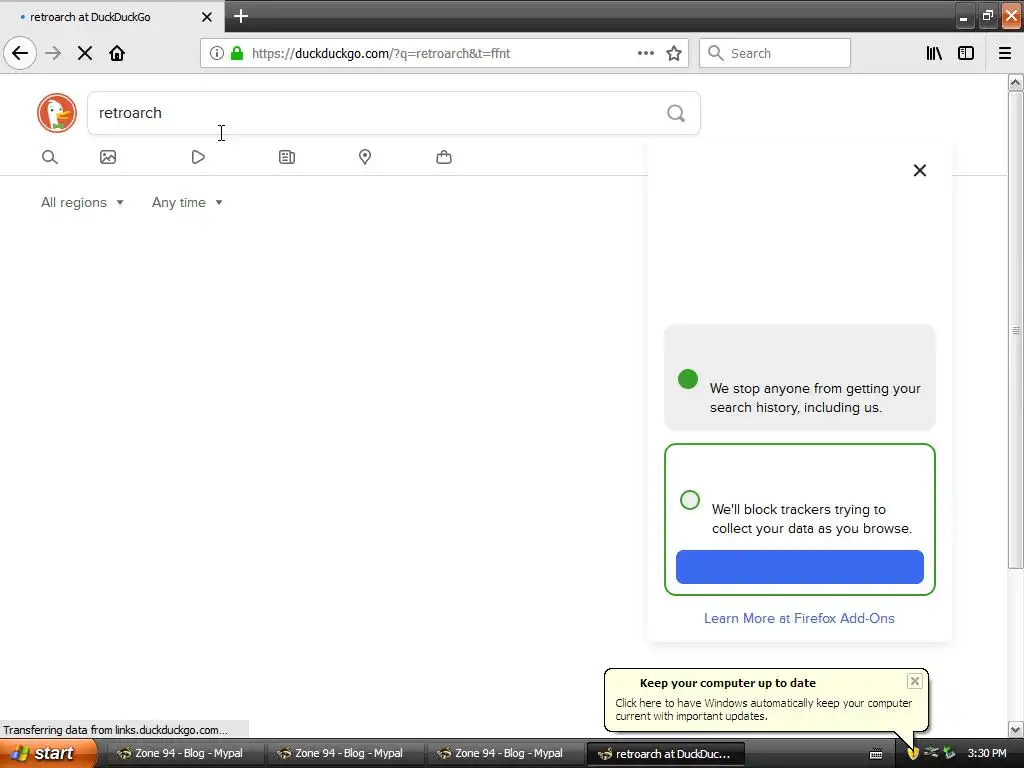The height and width of the screenshot is (768, 1024).
Task: Switch to the Maps results pin icon
Action: pyautogui.click(x=365, y=157)
